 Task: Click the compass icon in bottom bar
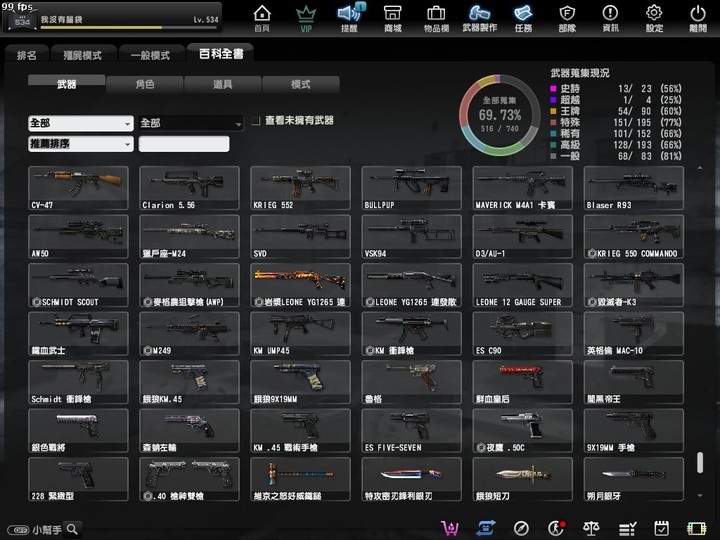(x=521, y=528)
